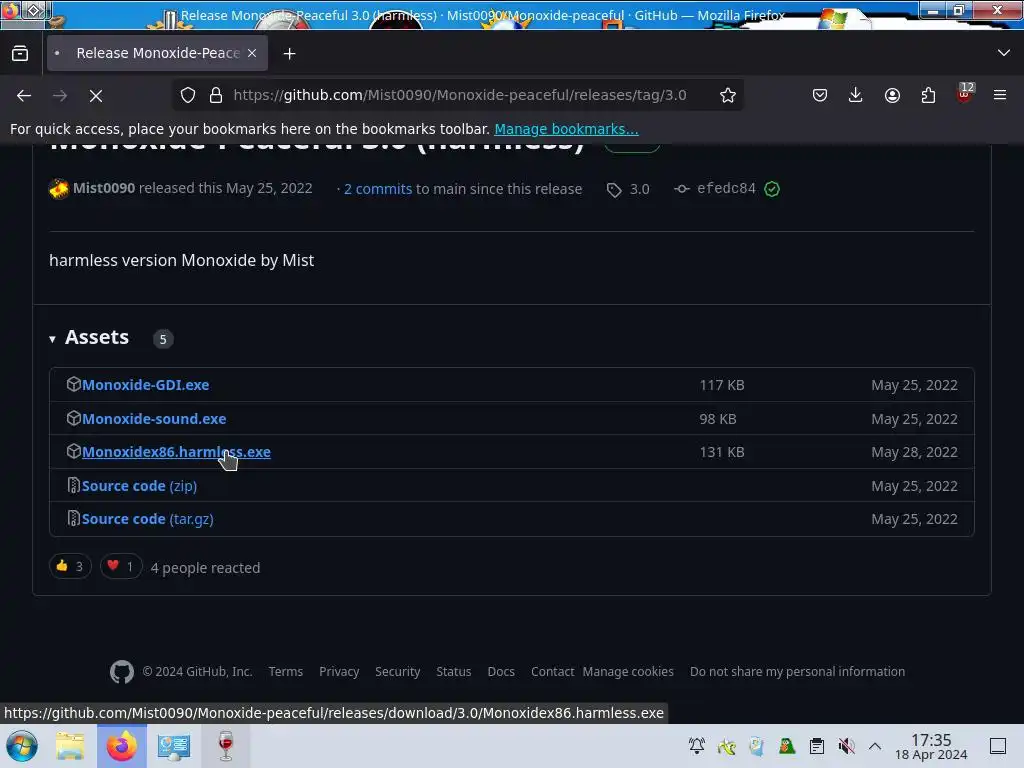This screenshot has height=768, width=1024.
Task: Click the tracking protection shield icon
Action: (x=188, y=95)
